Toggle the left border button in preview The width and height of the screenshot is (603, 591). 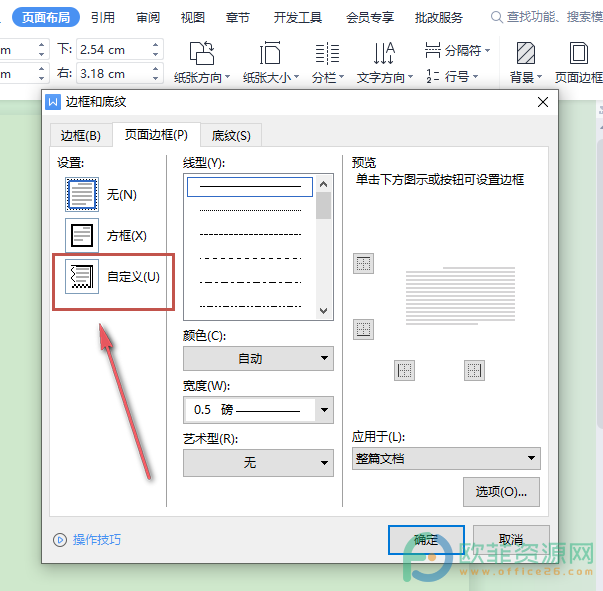pyautogui.click(x=404, y=371)
